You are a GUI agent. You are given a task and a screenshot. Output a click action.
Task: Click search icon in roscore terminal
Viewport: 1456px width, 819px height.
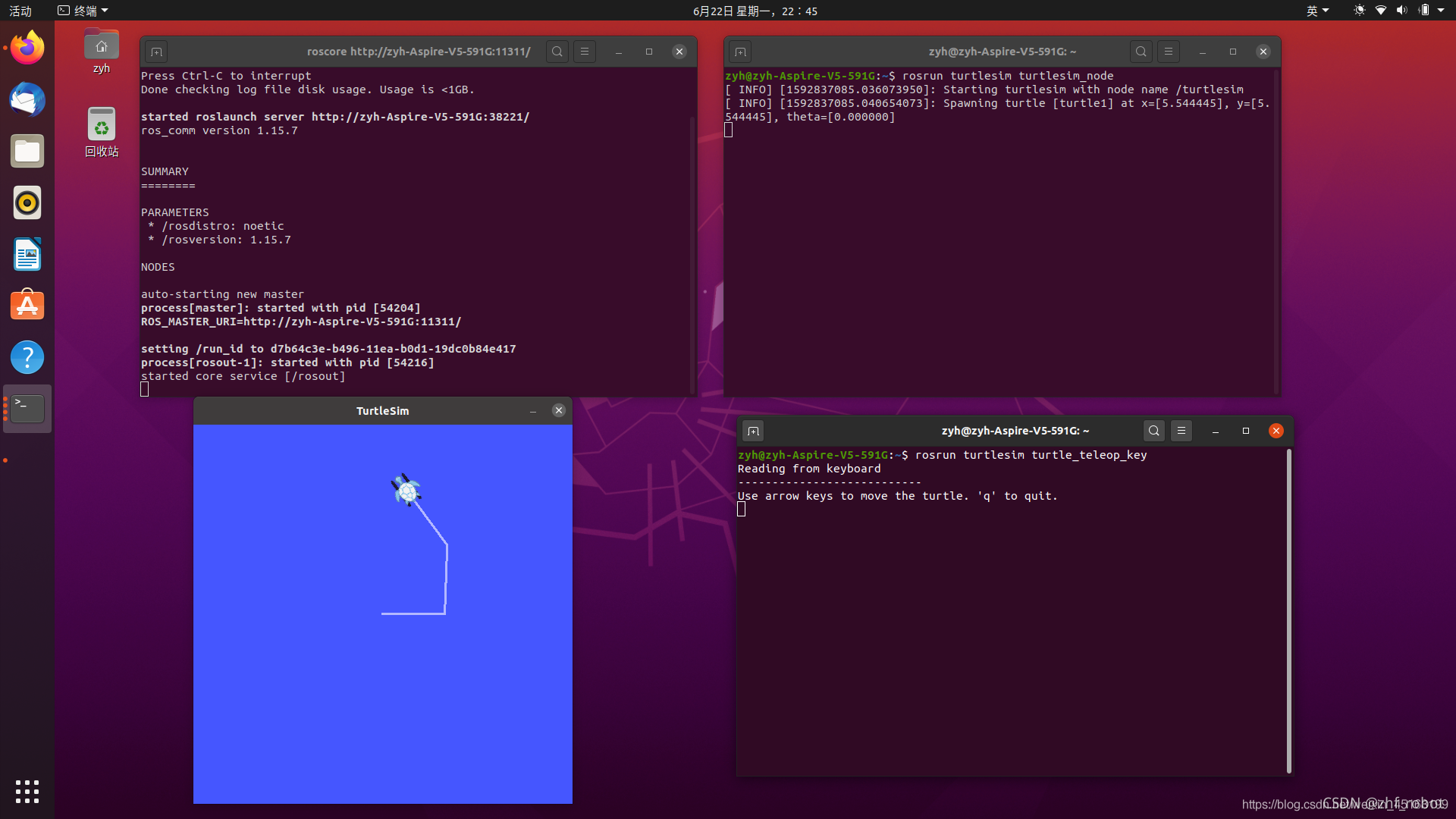point(557,52)
